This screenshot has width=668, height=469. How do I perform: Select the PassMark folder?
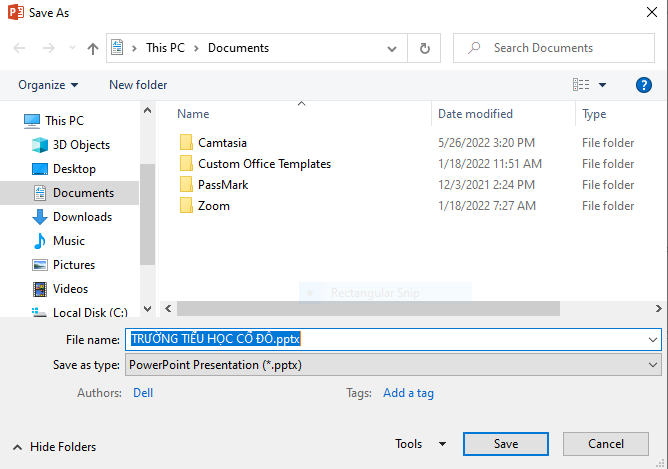[222, 185]
